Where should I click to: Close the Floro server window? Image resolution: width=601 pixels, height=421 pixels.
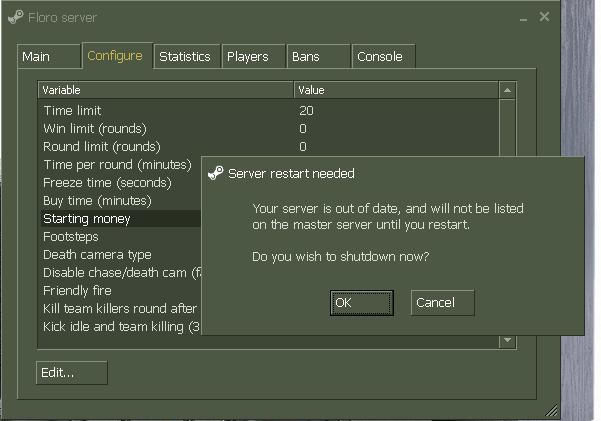[544, 17]
